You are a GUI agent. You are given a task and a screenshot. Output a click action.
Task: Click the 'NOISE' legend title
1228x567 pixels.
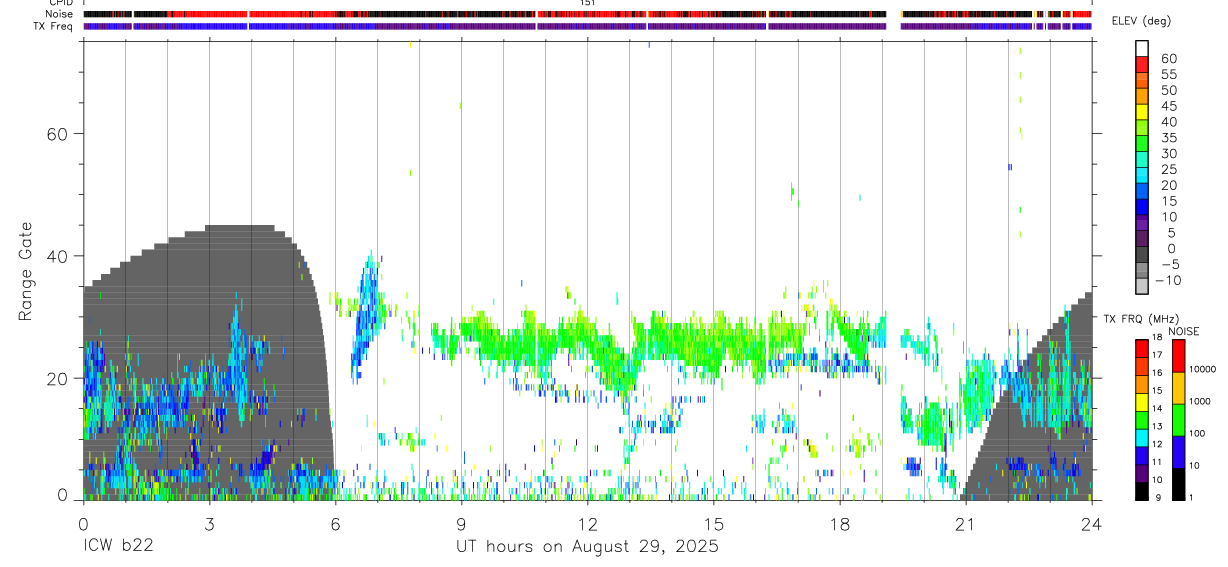click(x=1183, y=332)
